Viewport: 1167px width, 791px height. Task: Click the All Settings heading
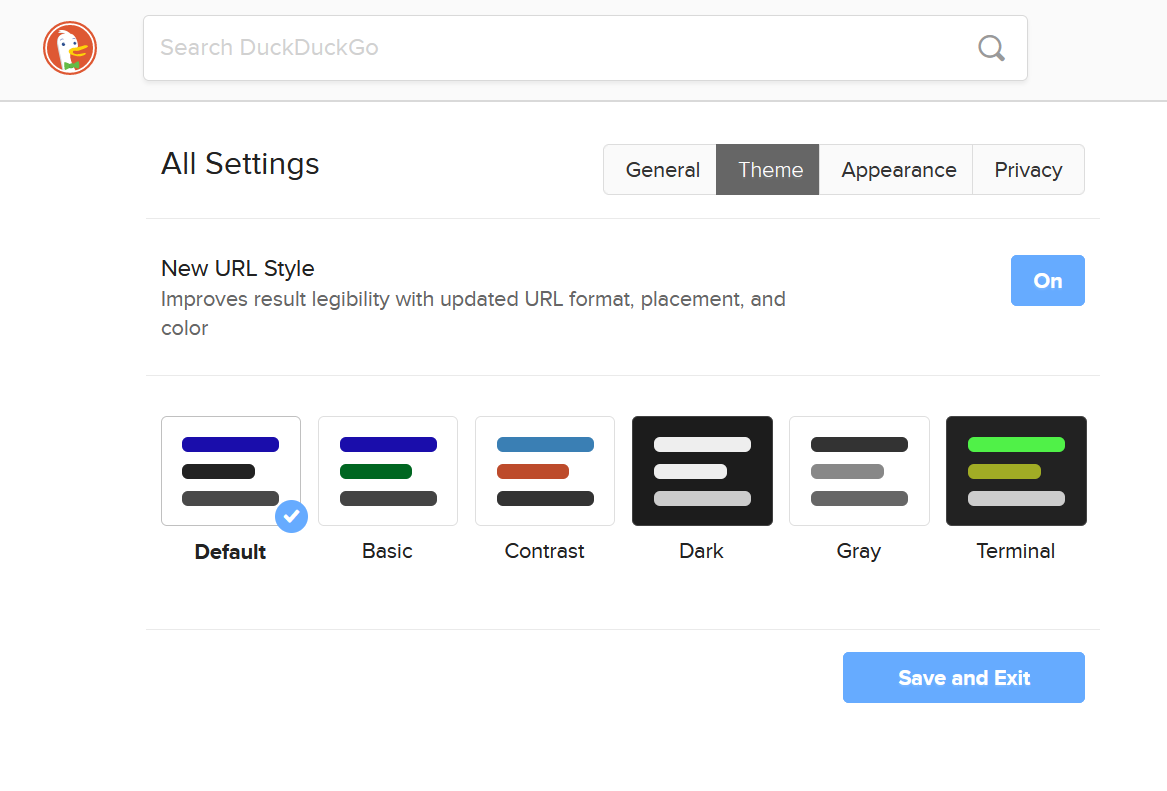click(x=240, y=164)
